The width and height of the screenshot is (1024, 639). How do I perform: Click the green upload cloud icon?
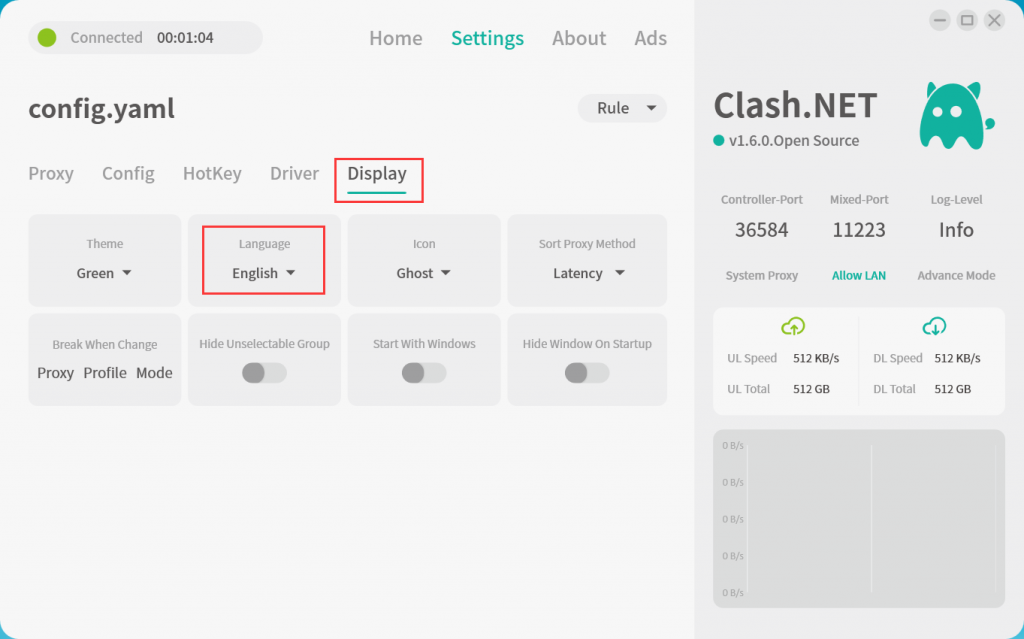792,326
